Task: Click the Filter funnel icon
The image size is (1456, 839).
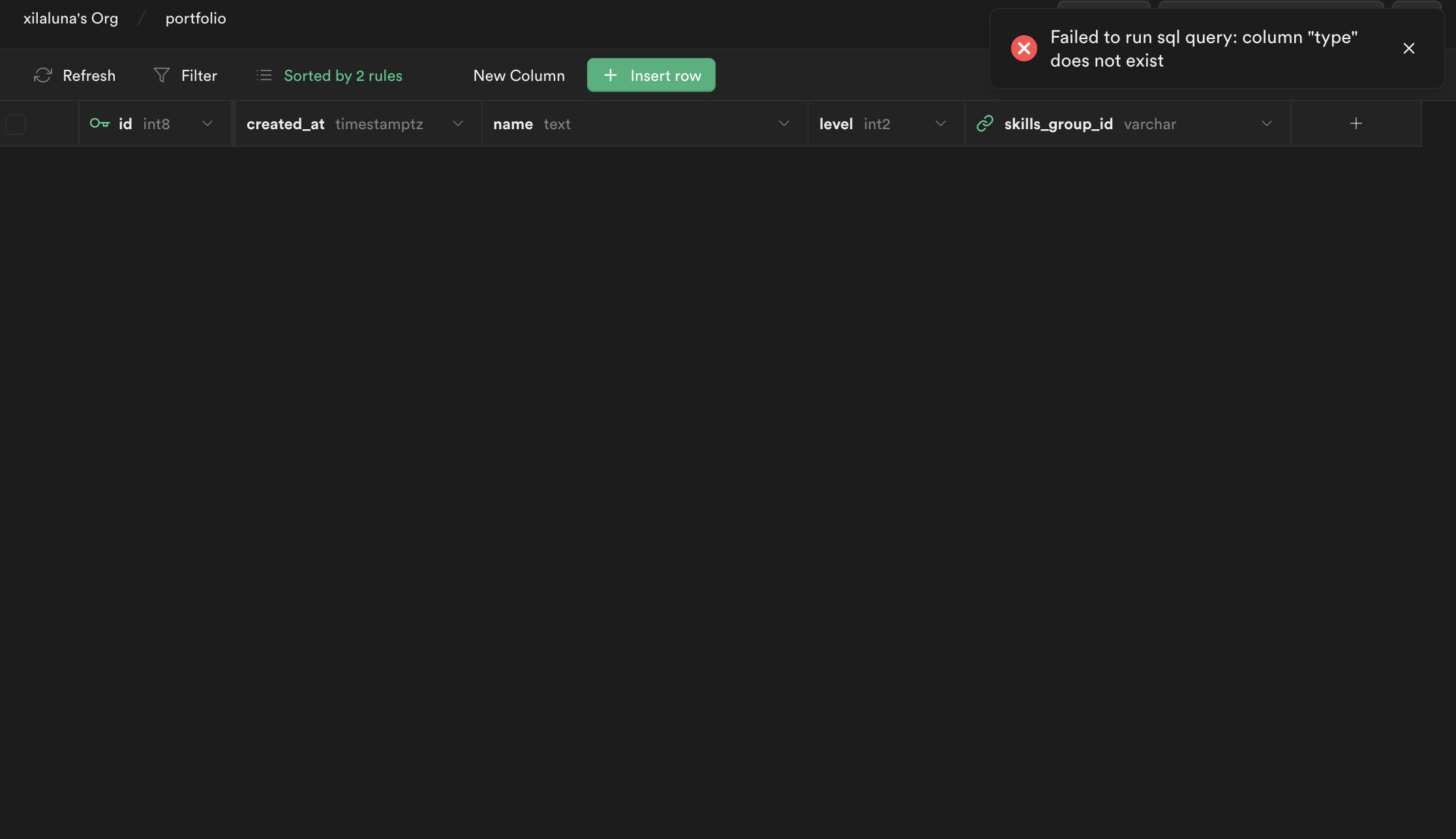Action: 162,76
